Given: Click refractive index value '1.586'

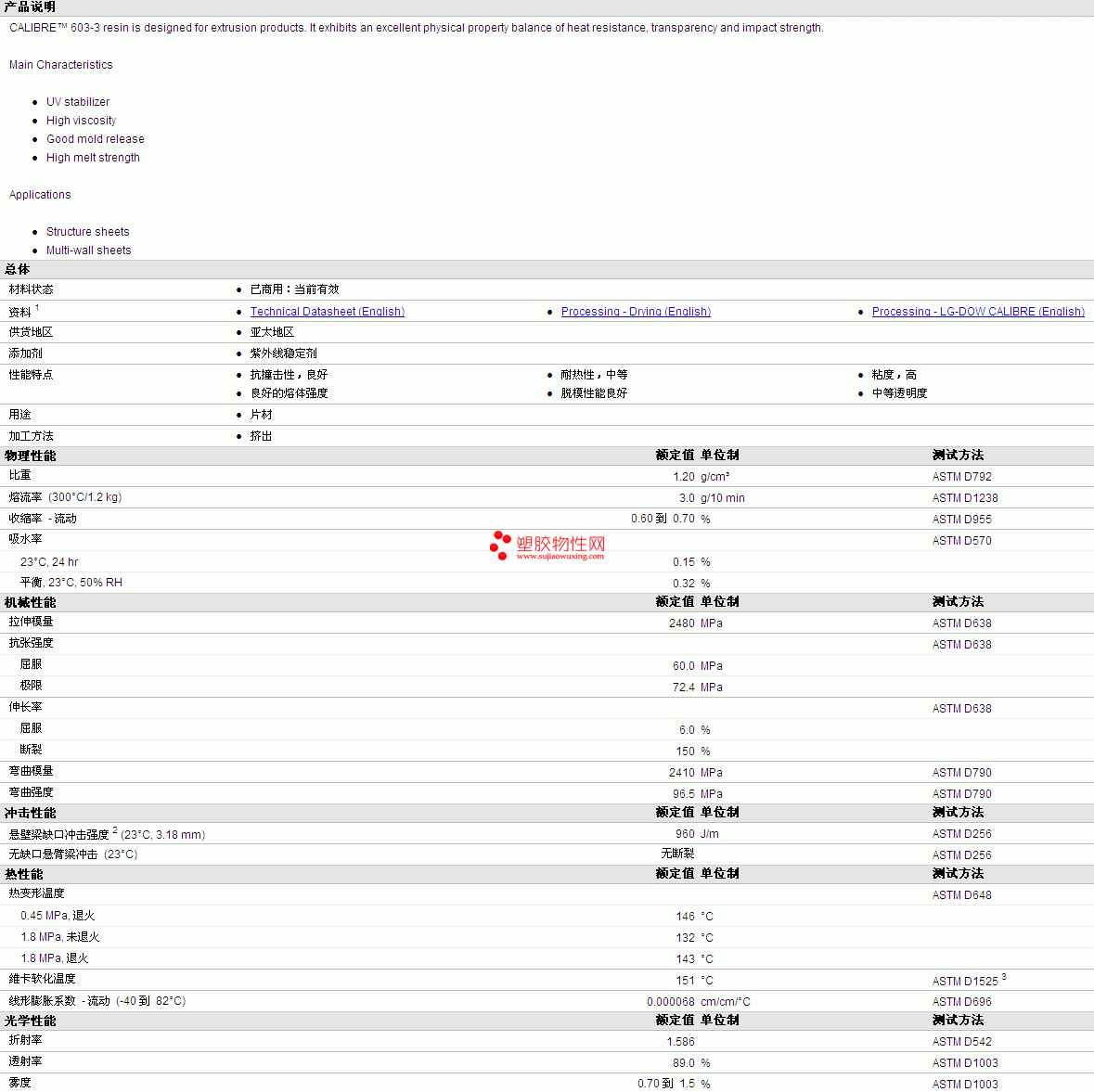Looking at the screenshot, I should coord(680,1043).
